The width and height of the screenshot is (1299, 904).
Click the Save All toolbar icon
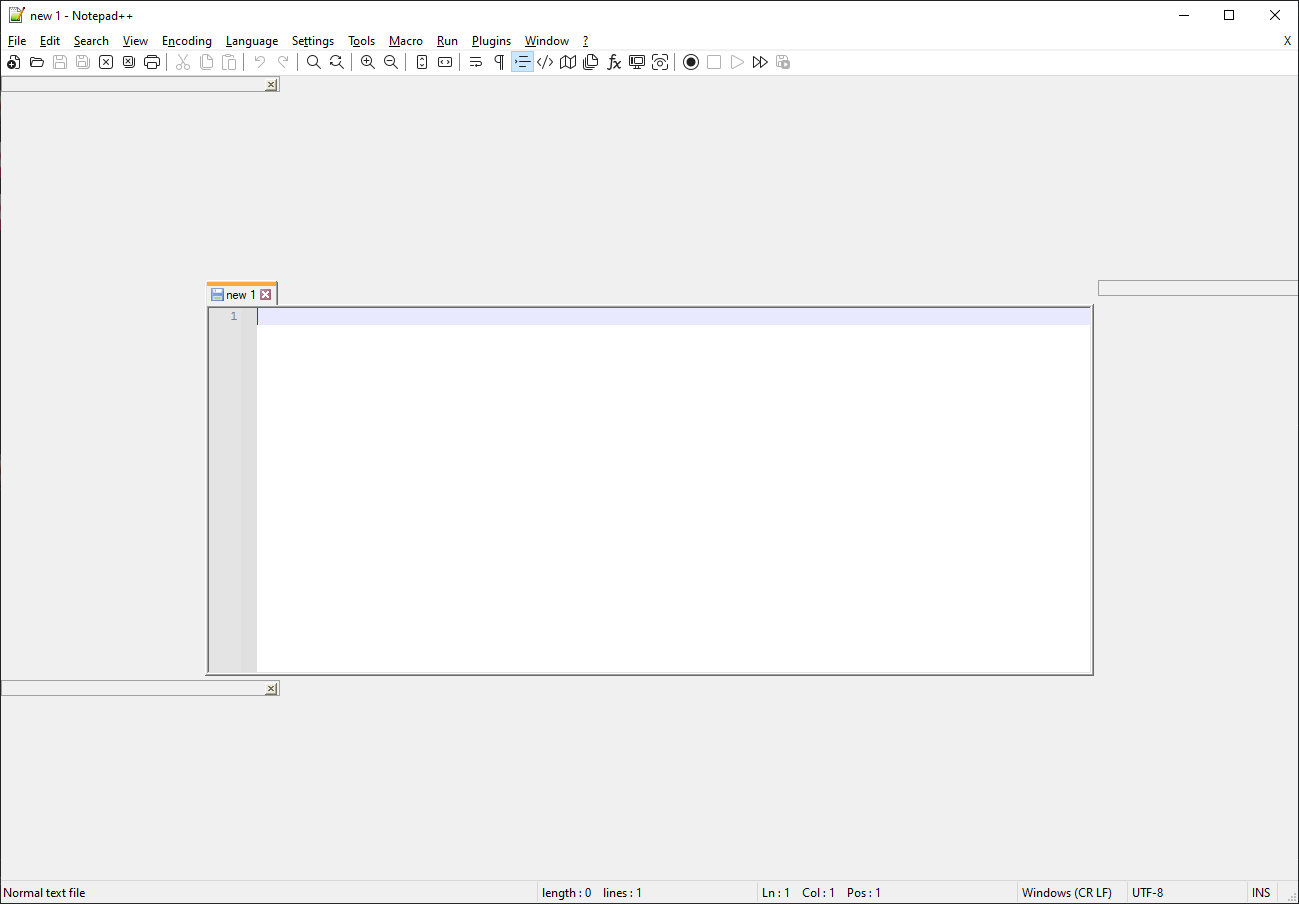[x=83, y=62]
